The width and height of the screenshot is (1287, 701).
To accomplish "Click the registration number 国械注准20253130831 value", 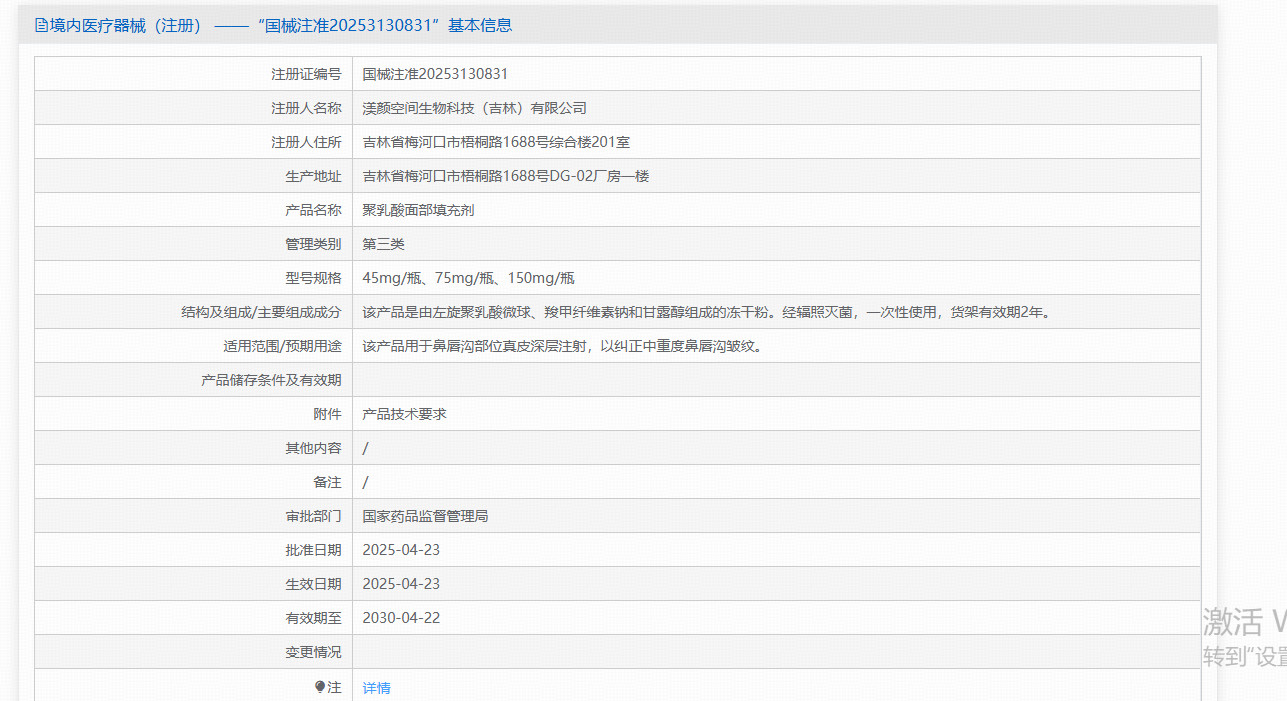I will click(x=435, y=74).
